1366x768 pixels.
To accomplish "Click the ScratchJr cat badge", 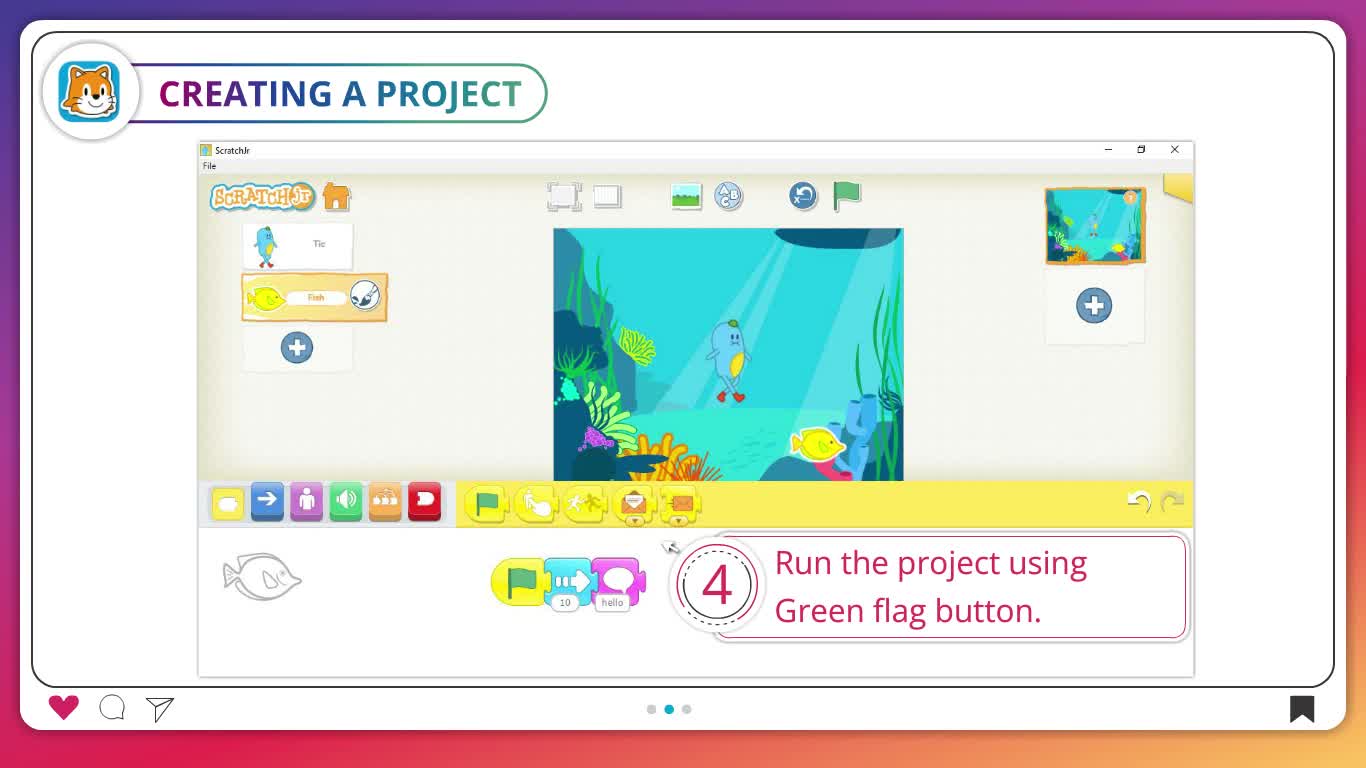I will [x=89, y=92].
